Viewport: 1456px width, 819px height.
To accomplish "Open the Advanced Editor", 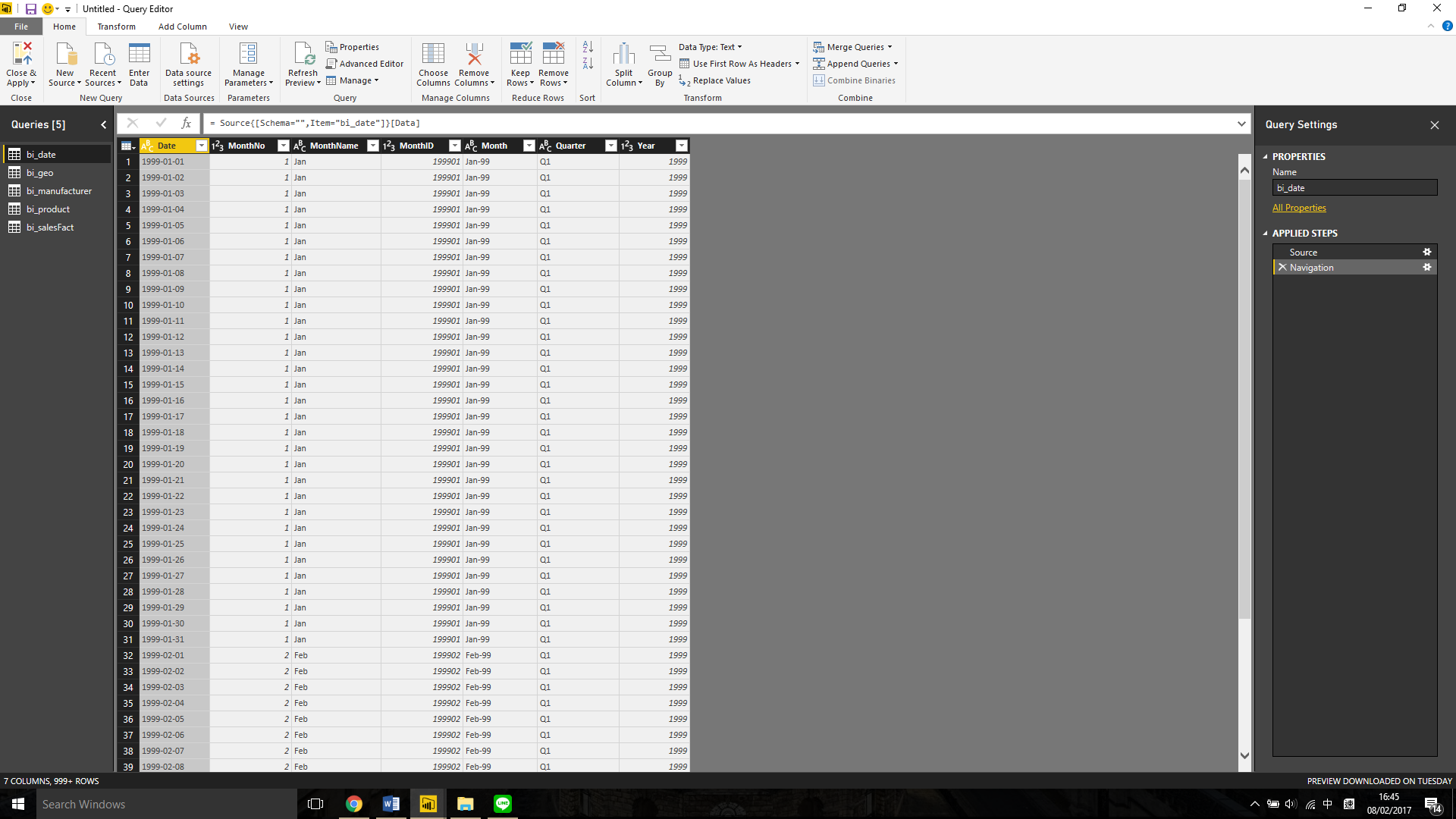I will click(x=365, y=64).
